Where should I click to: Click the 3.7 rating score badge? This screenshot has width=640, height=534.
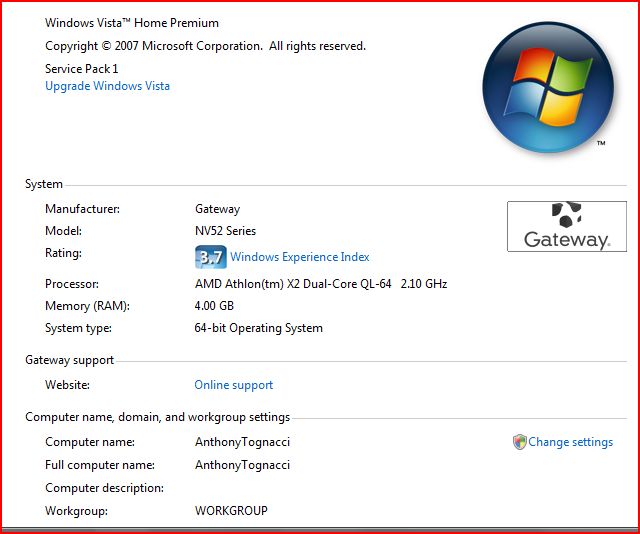tap(210, 257)
